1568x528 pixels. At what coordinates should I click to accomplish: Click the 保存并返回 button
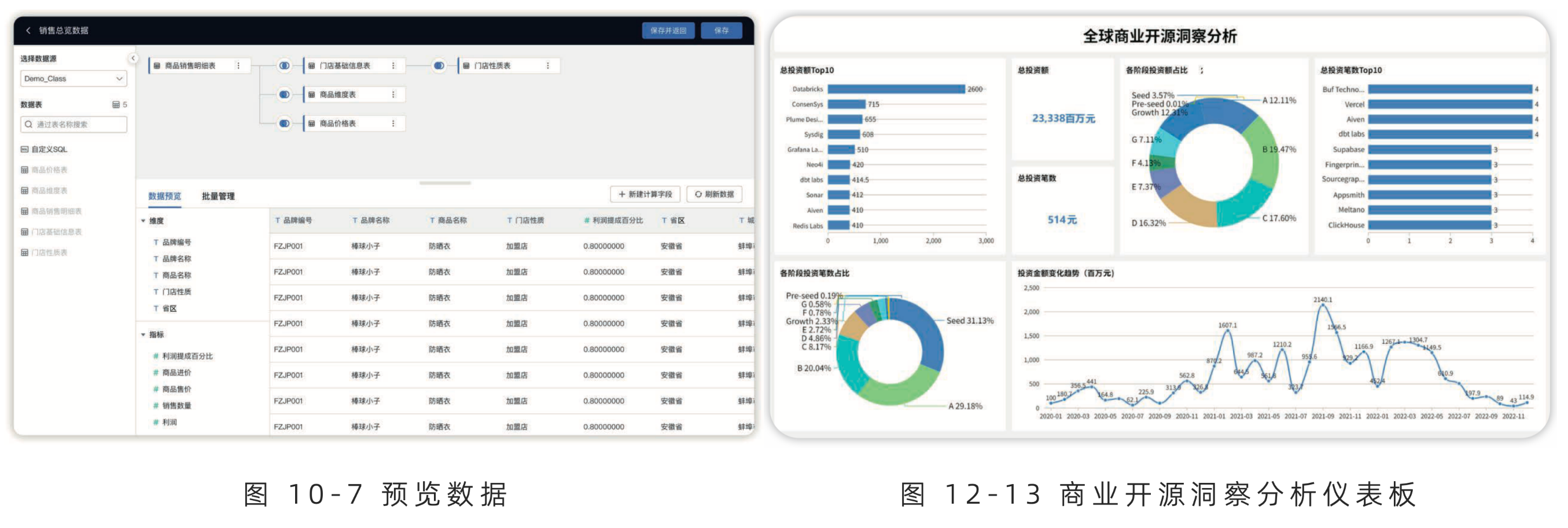(x=668, y=31)
